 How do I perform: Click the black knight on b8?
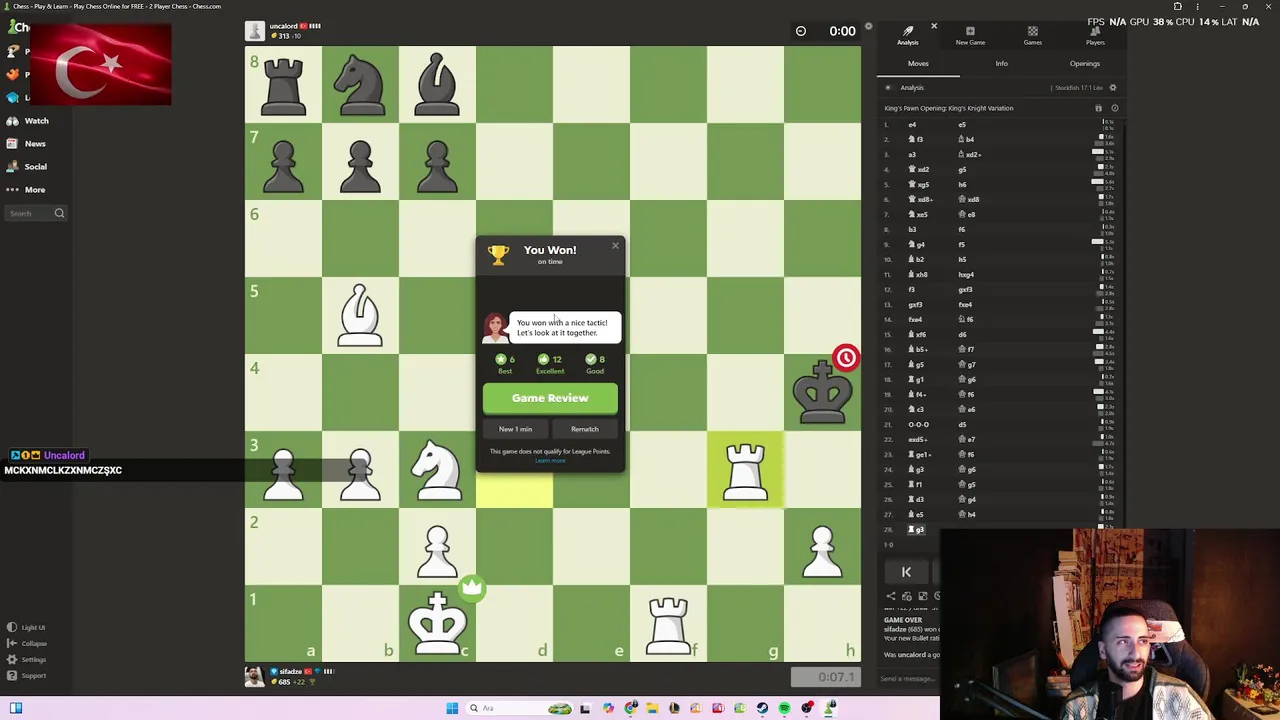pos(360,85)
